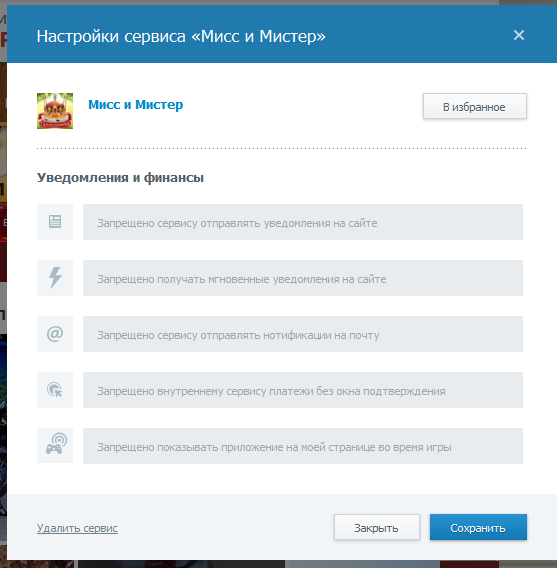Click the cursor payments confirmation icon
Image resolution: width=557 pixels, height=568 pixels.
click(x=55, y=390)
